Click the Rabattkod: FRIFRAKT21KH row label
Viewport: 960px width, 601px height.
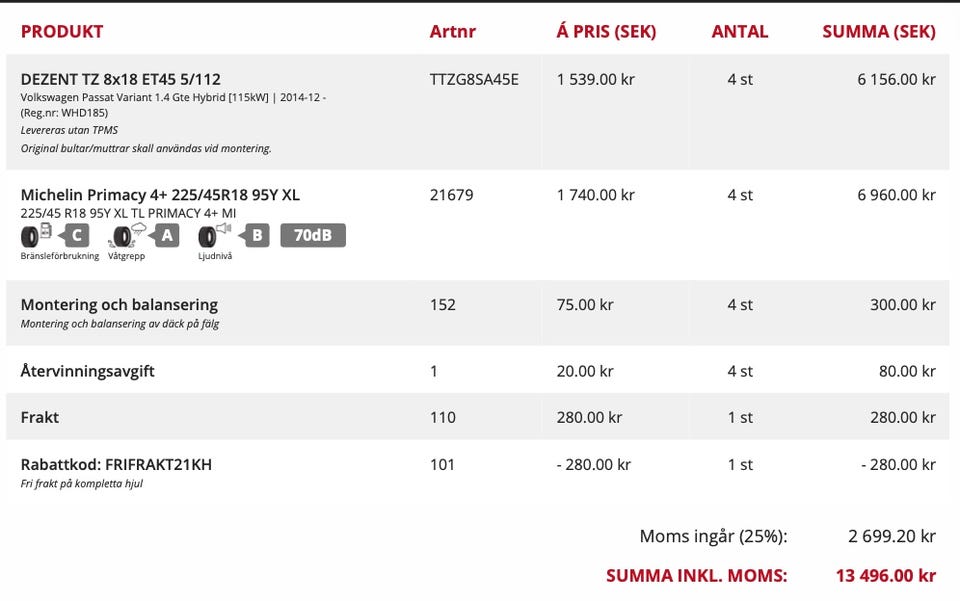click(116, 464)
